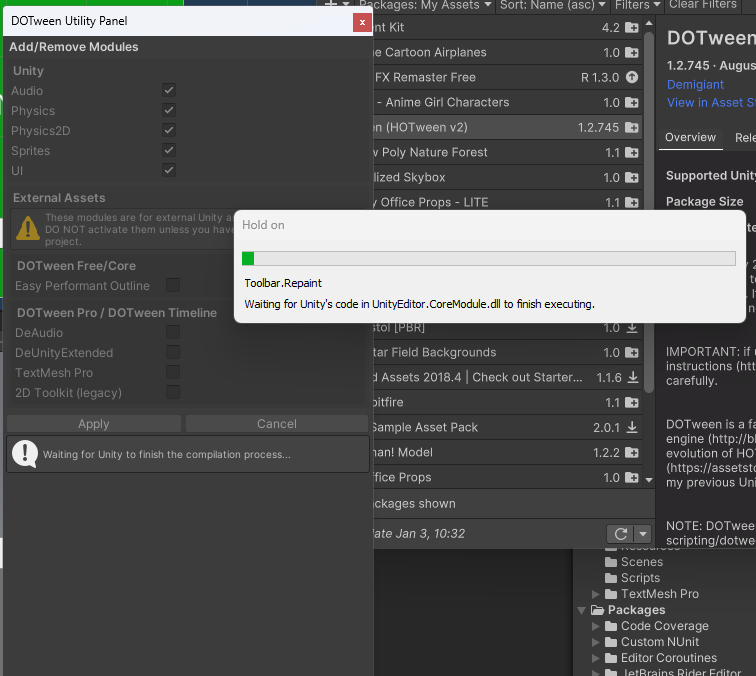The width and height of the screenshot is (756, 676).
Task: Enable 2D Toolkit (legacy) checkbox
Action: click(173, 392)
